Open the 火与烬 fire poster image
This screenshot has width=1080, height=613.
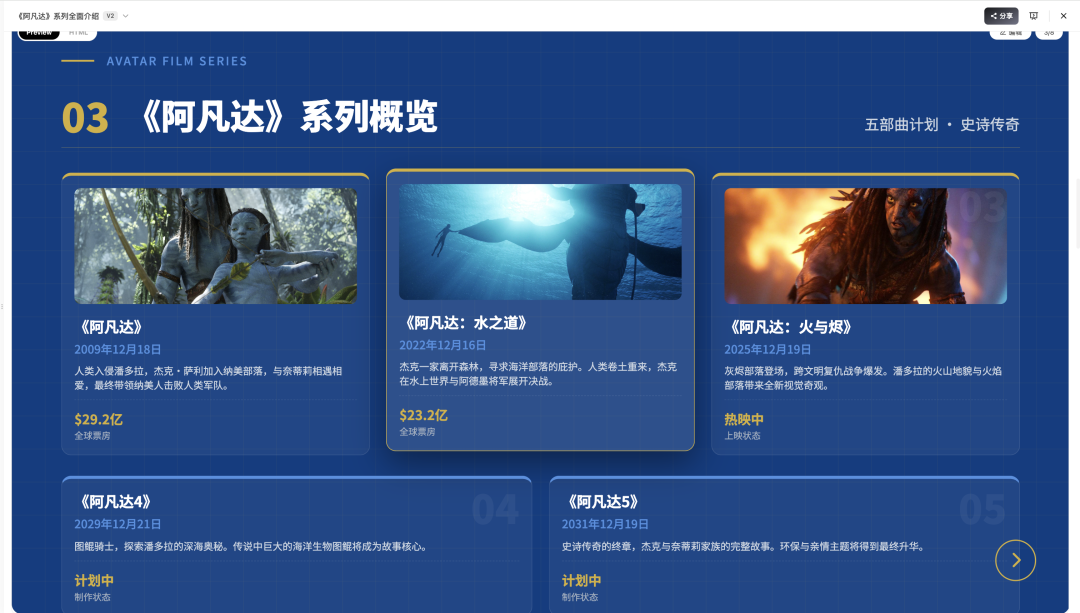pyautogui.click(x=865, y=246)
